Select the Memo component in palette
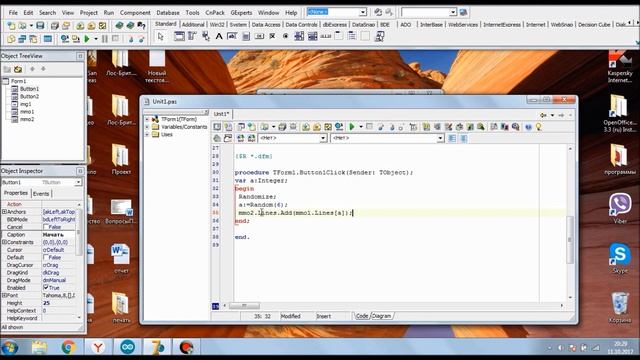 pos(246,36)
